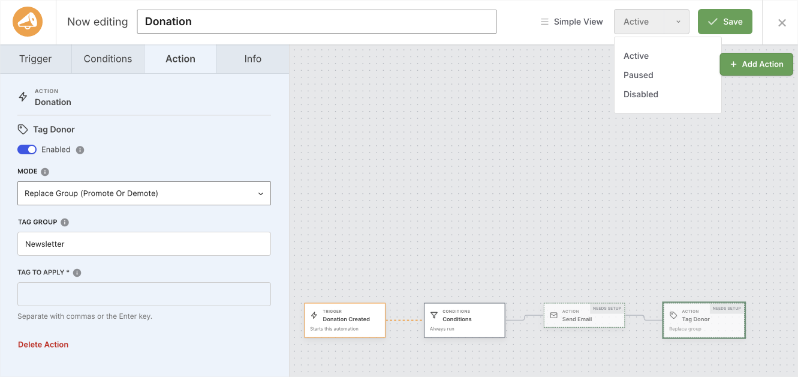The image size is (798, 377).
Task: Click the info icon beside Enabled
Action: tap(80, 150)
